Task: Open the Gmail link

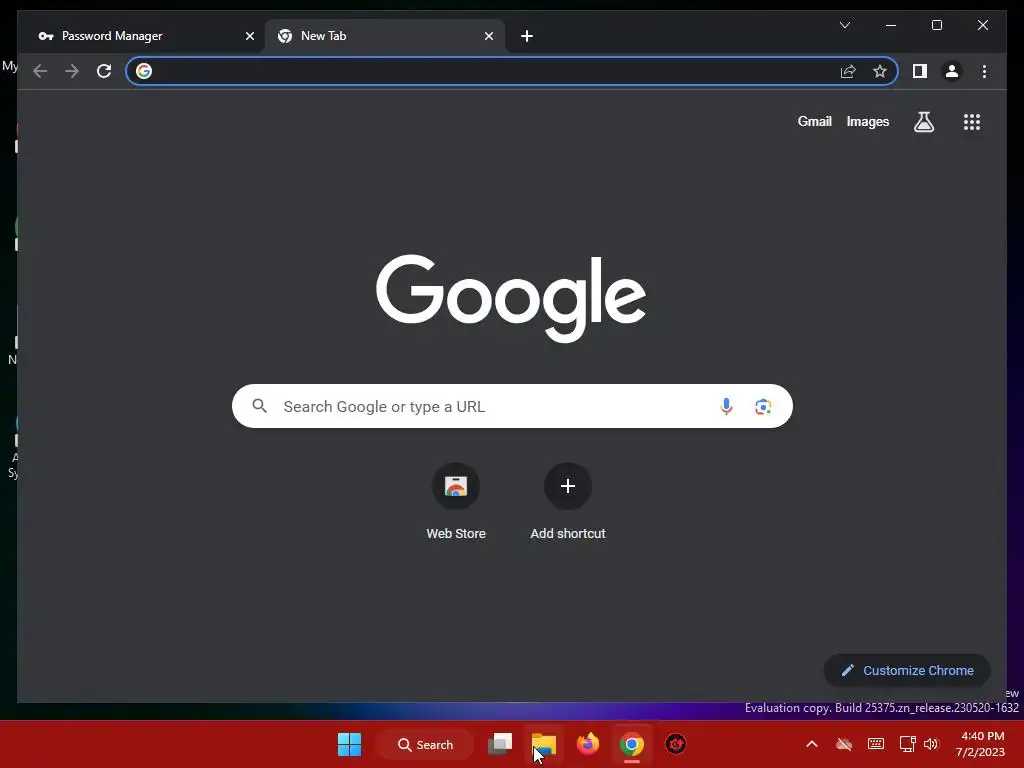Action: (x=814, y=121)
